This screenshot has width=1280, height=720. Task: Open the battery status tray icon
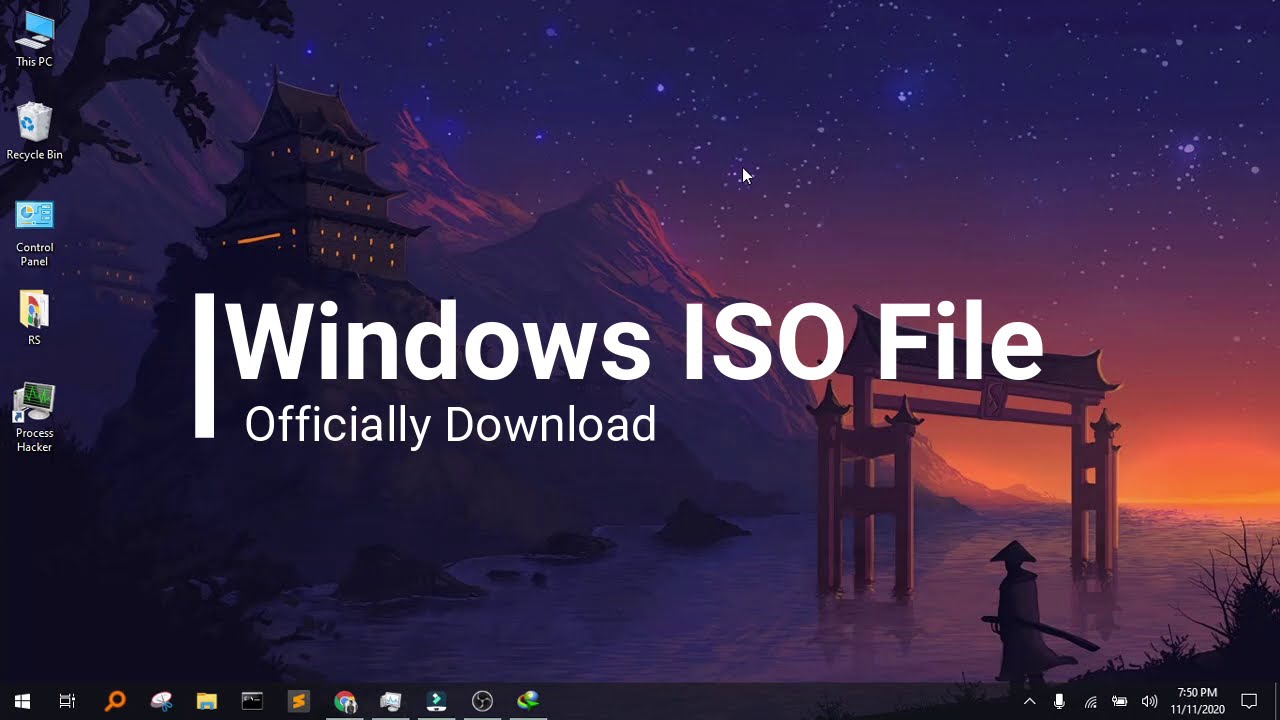[x=1120, y=701]
